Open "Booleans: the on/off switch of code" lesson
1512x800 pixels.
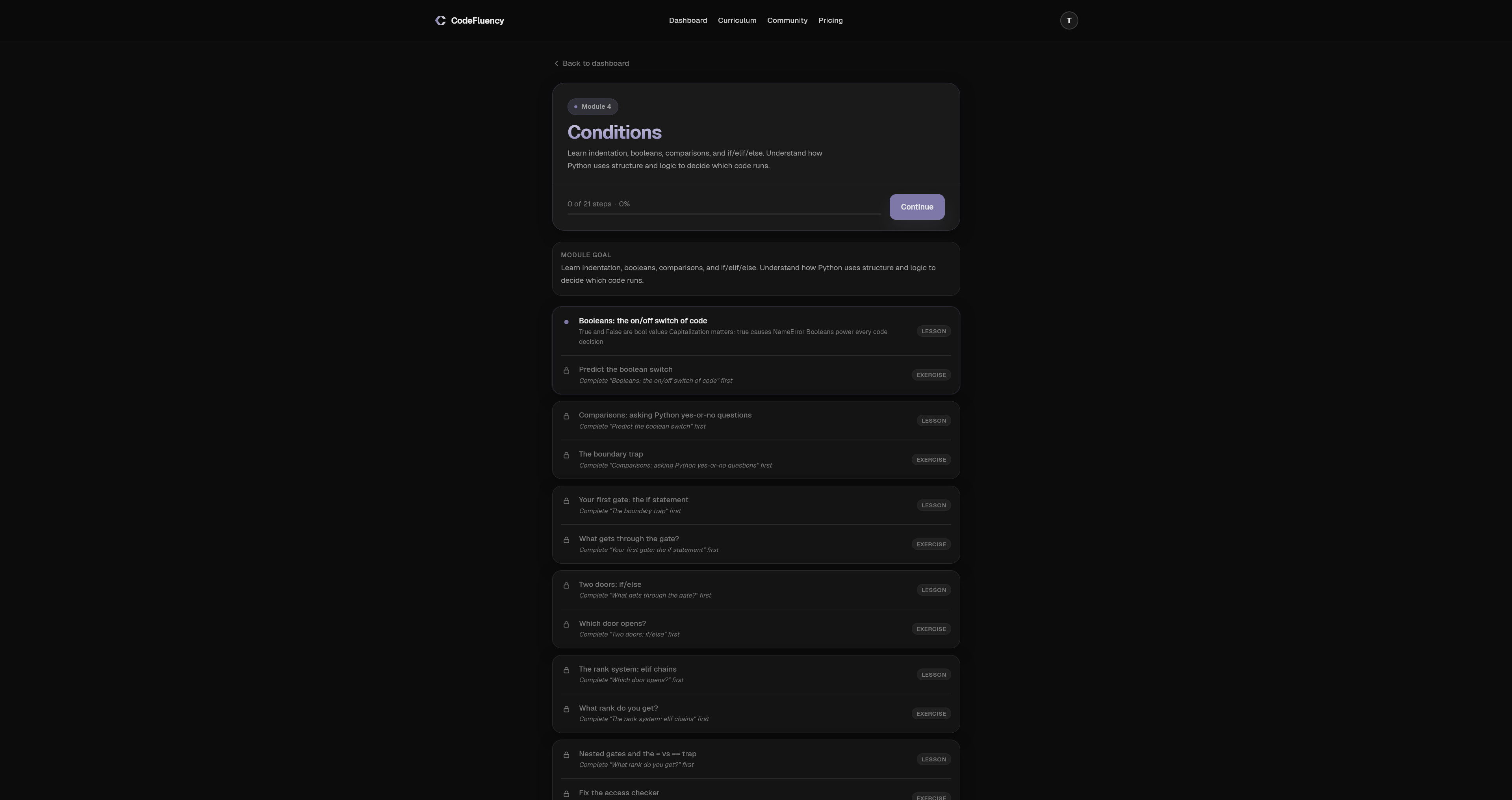point(643,321)
